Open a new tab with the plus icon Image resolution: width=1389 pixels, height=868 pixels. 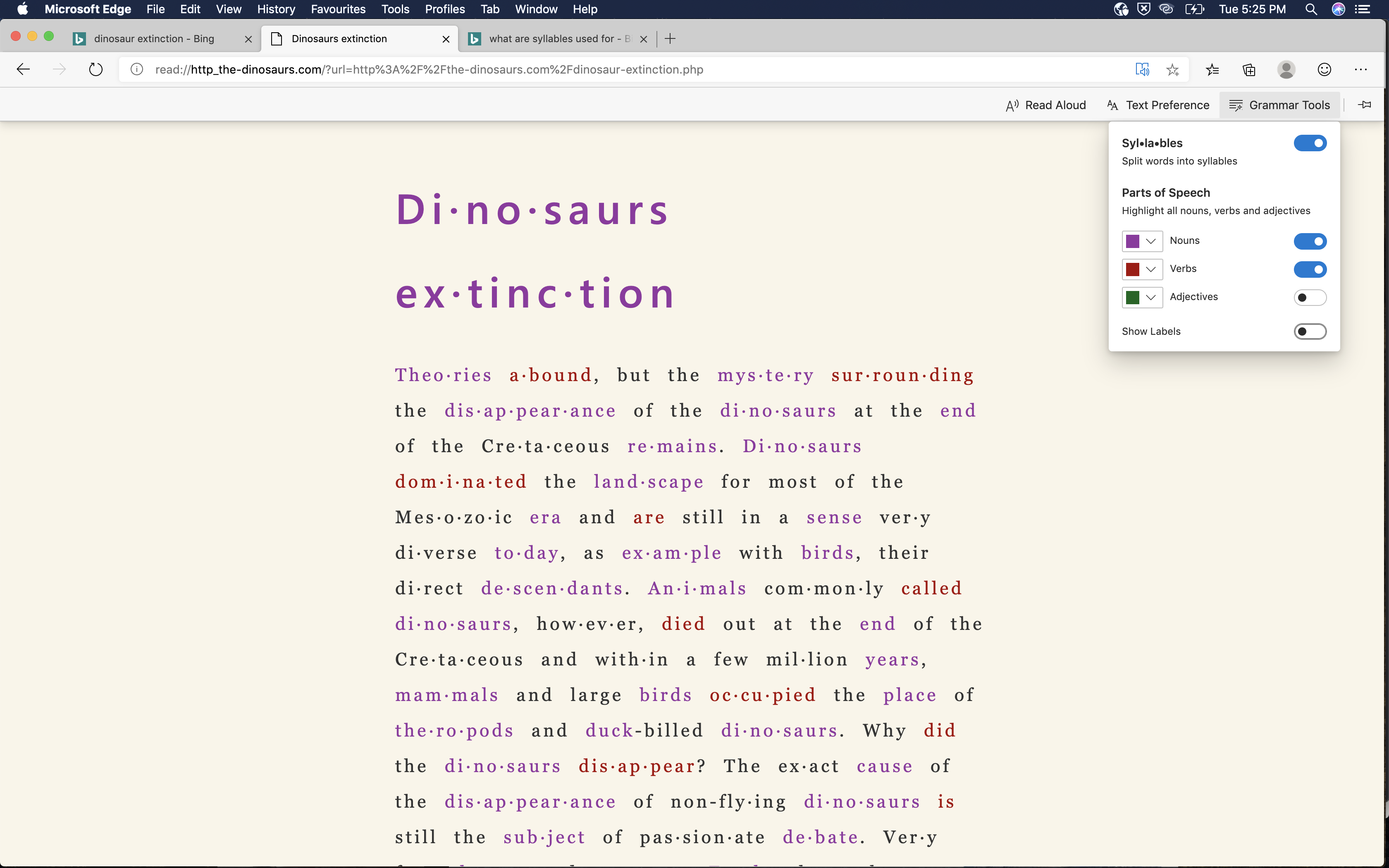pos(670,38)
